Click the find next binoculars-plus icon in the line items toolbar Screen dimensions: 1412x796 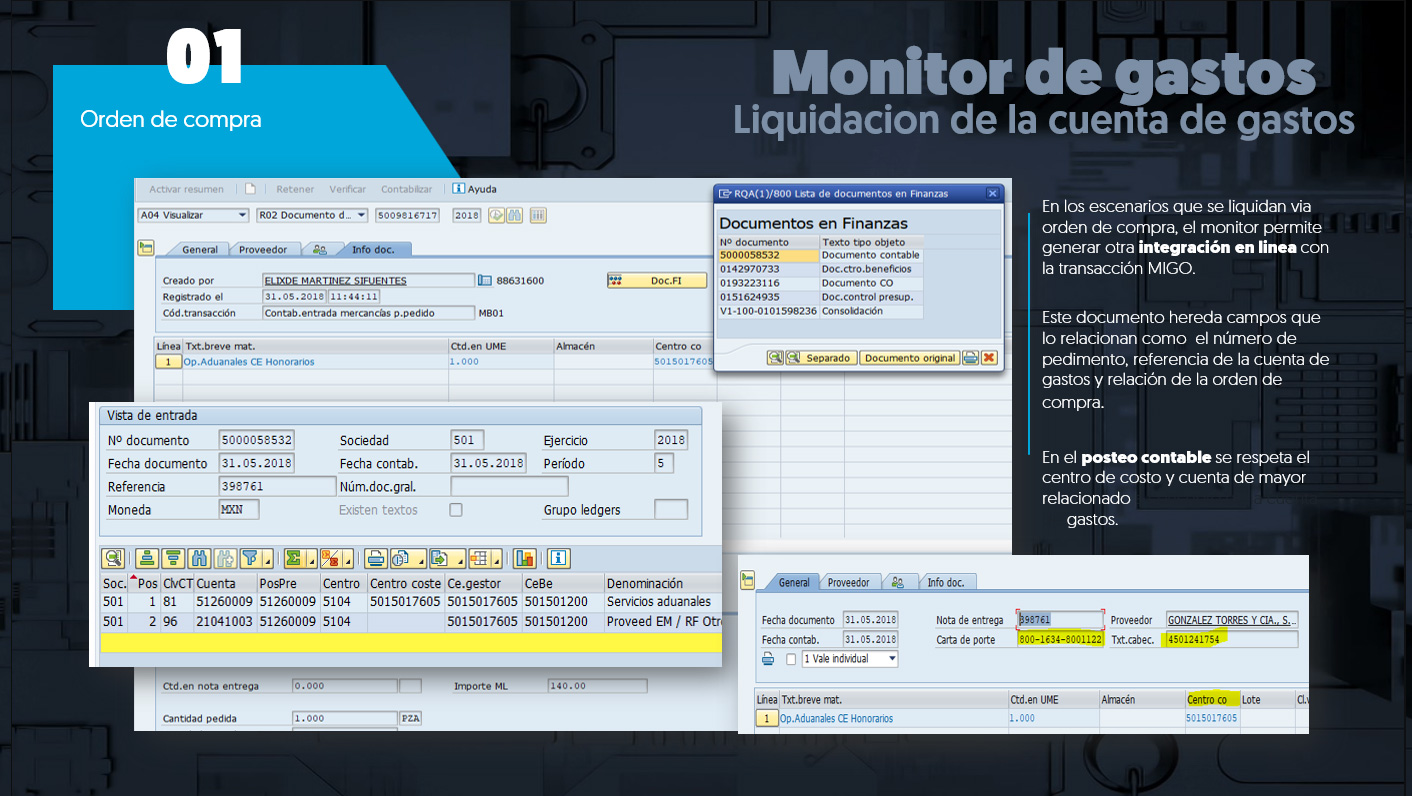(x=225, y=558)
